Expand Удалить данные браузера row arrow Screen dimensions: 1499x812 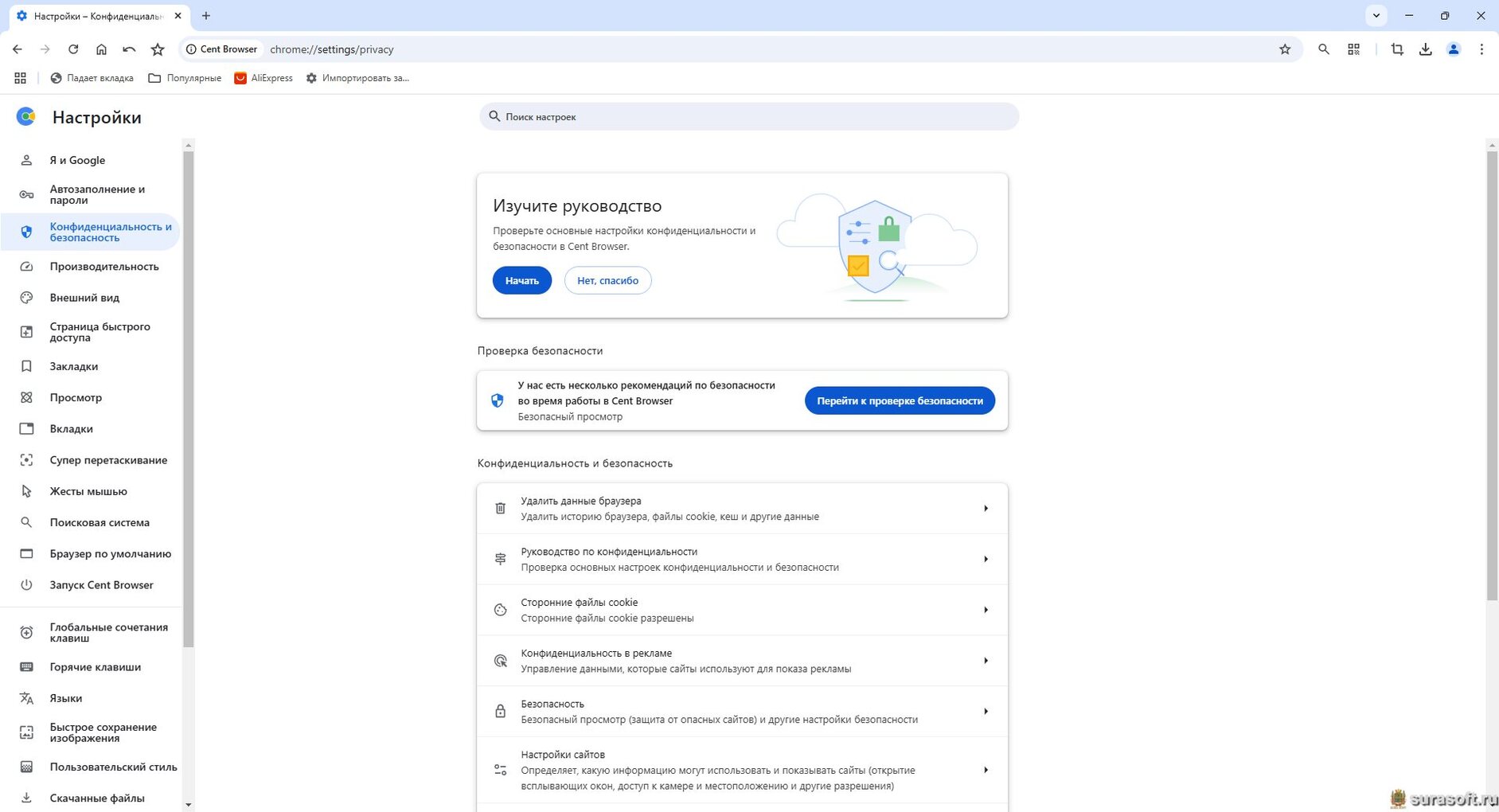click(986, 508)
